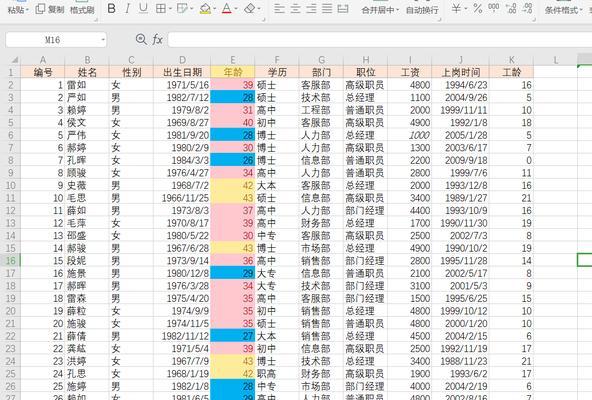Decrease decimal places
The width and height of the screenshot is (592, 400).
527,8
